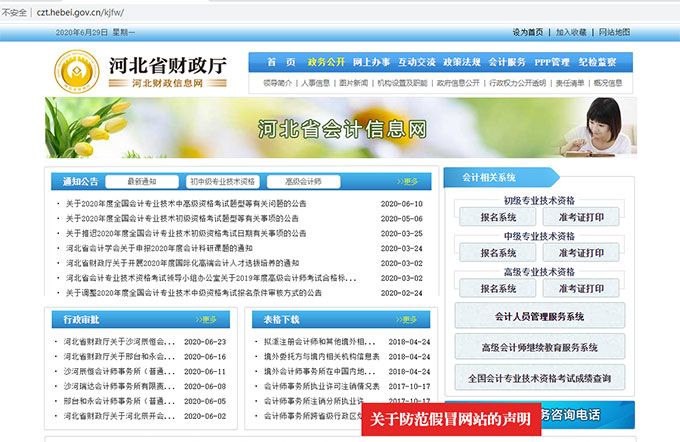Switch to the 高级会计师 tab
Screen dimensions: 680x442
coord(303,182)
